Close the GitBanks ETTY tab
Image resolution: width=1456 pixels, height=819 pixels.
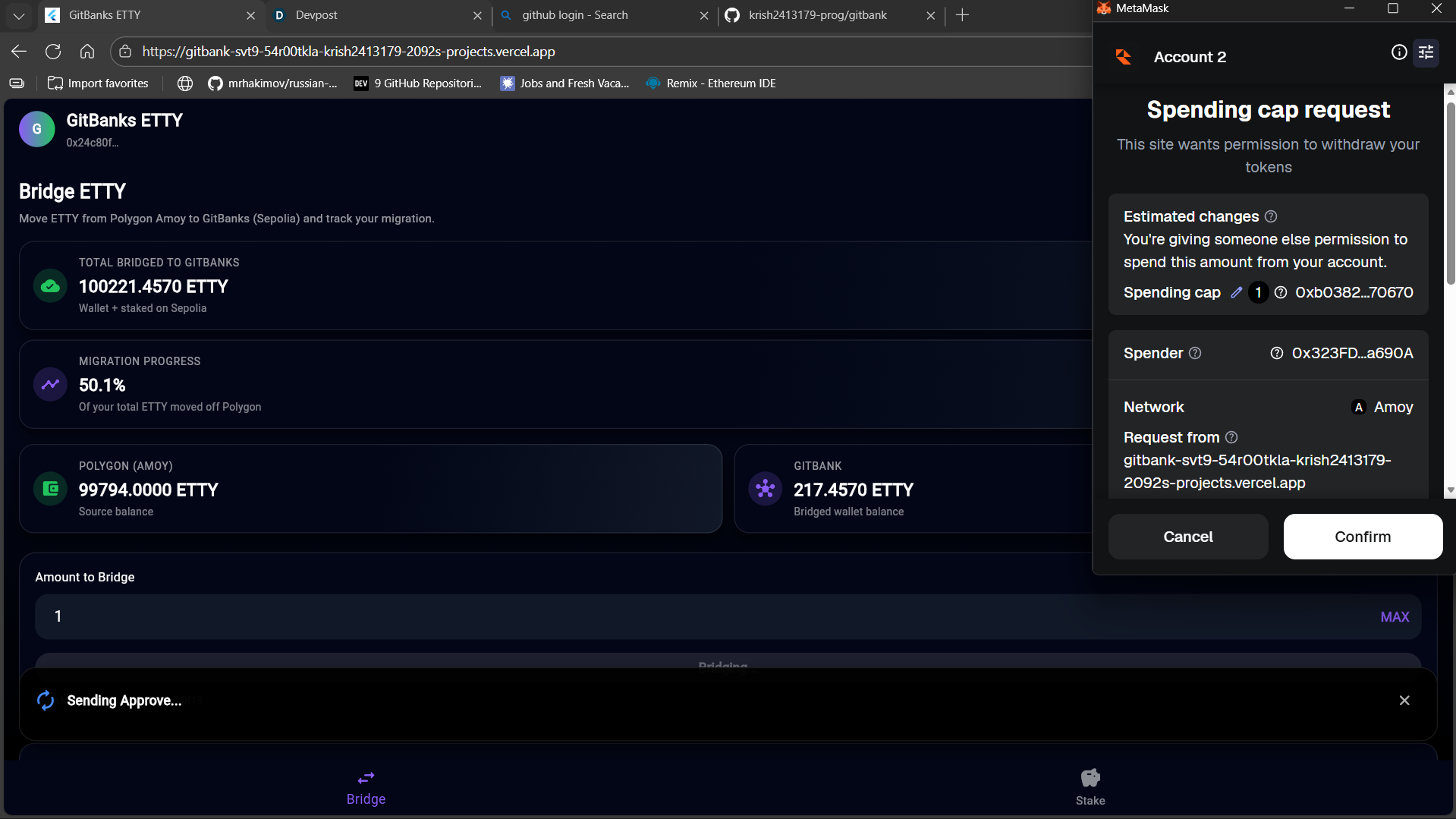click(250, 15)
